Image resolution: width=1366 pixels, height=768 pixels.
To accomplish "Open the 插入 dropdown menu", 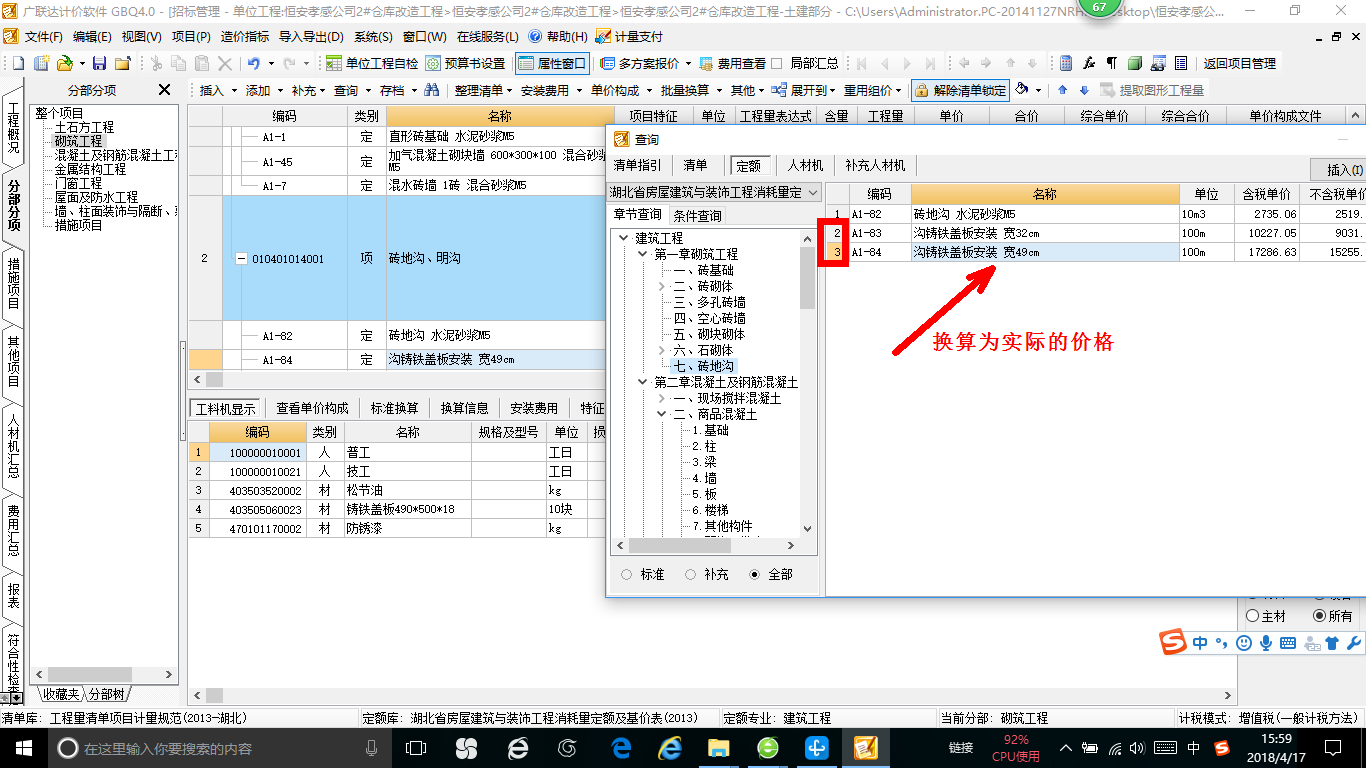I will tap(218, 90).
